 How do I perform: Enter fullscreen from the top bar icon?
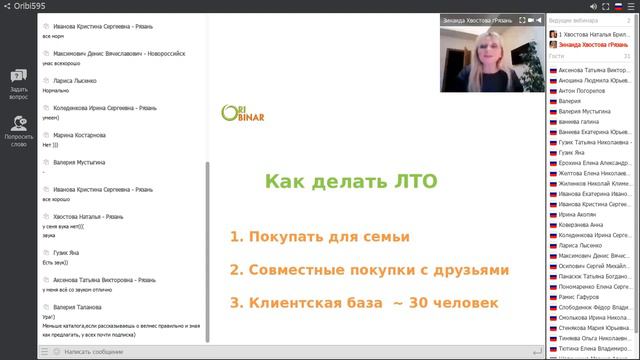(x=606, y=7)
